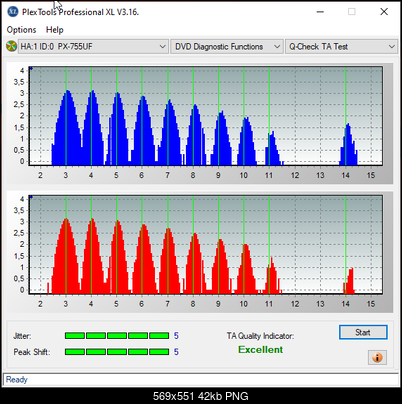
Task: Click the TA Quality Indicator label
Action: tap(260, 336)
